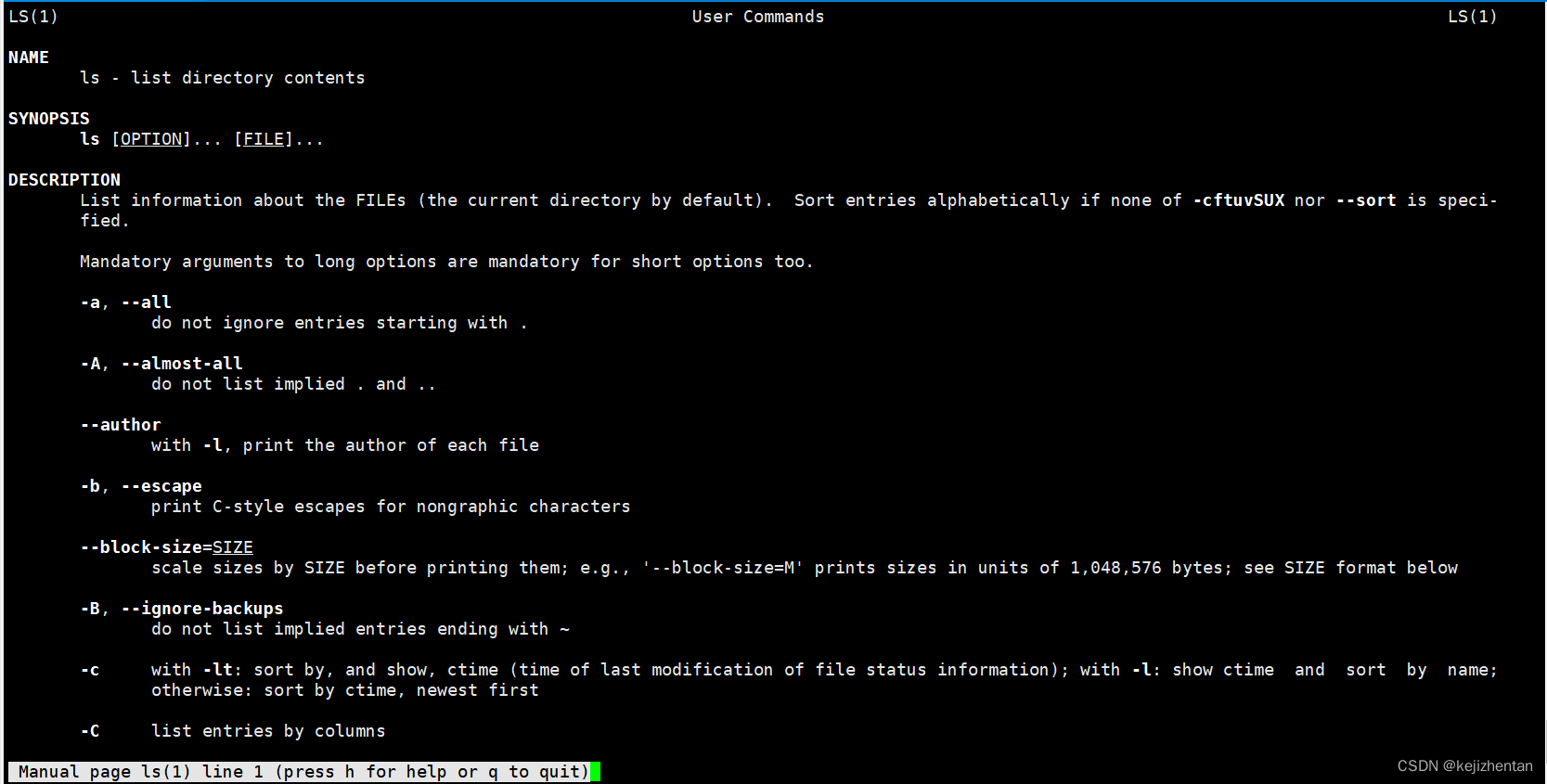This screenshot has width=1547, height=784.
Task: Select 'ls - list directory contents' line
Action: [x=223, y=78]
